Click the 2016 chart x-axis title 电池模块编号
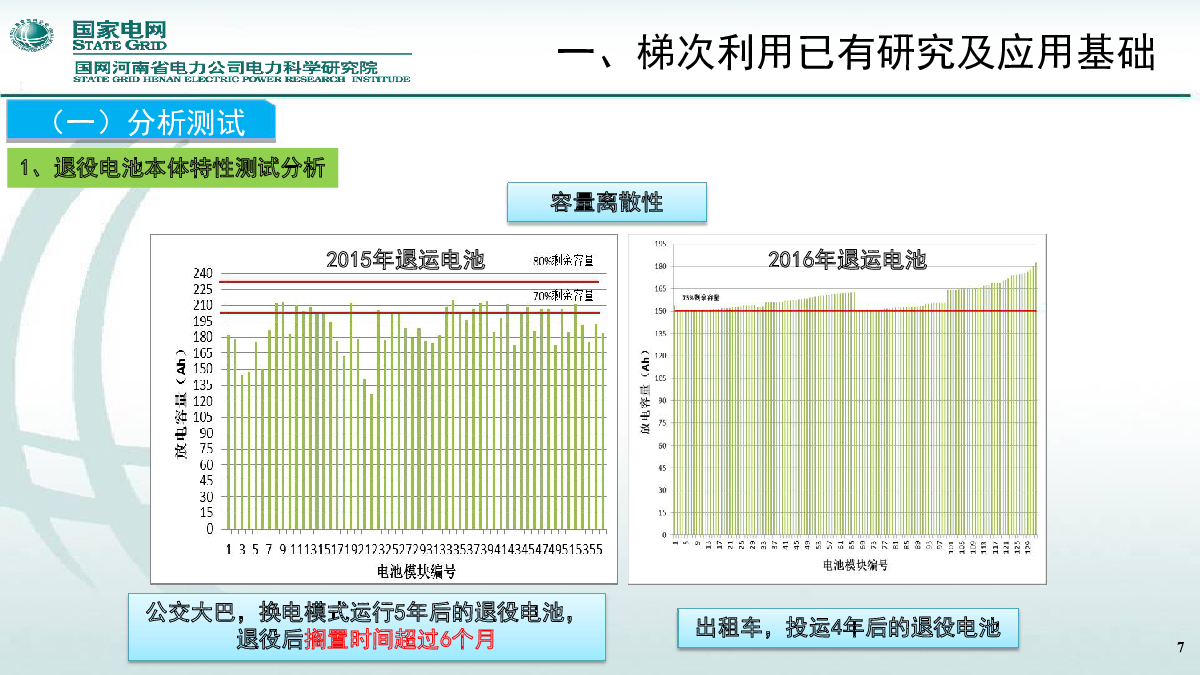1200x675 pixels. (855, 565)
